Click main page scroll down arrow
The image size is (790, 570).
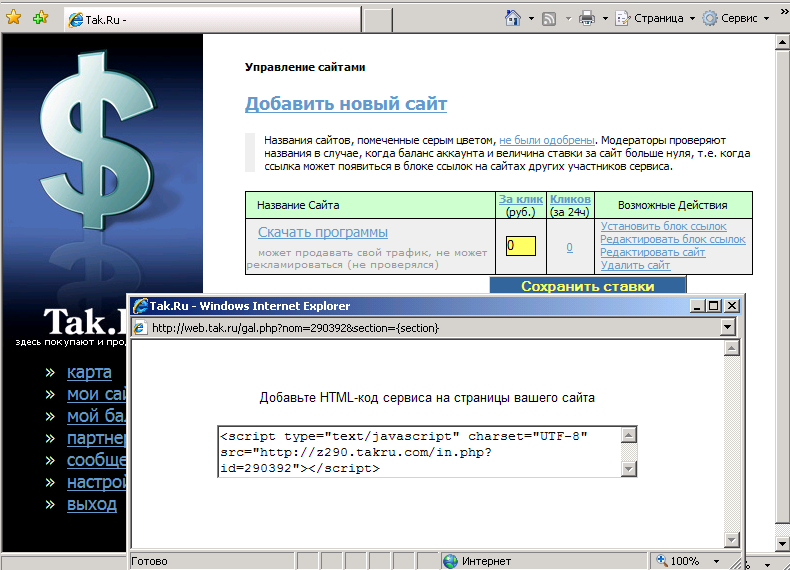(782, 544)
